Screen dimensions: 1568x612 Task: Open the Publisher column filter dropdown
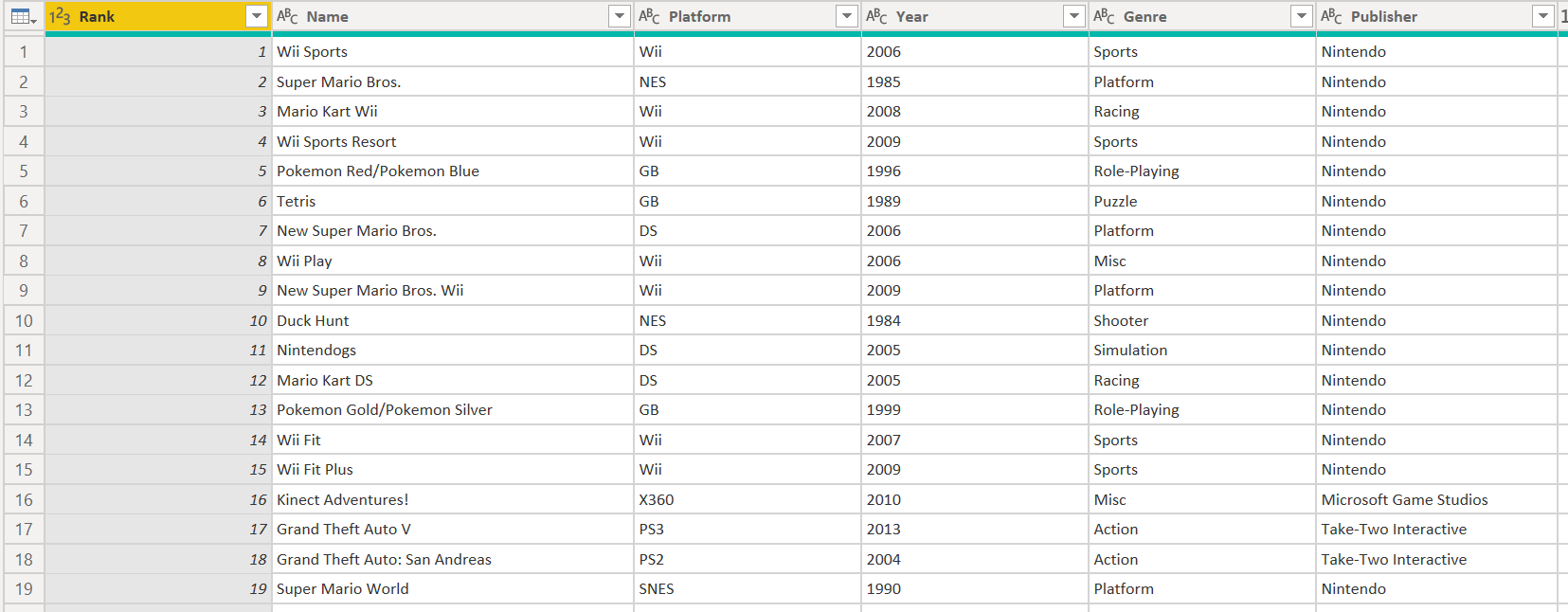point(1543,17)
